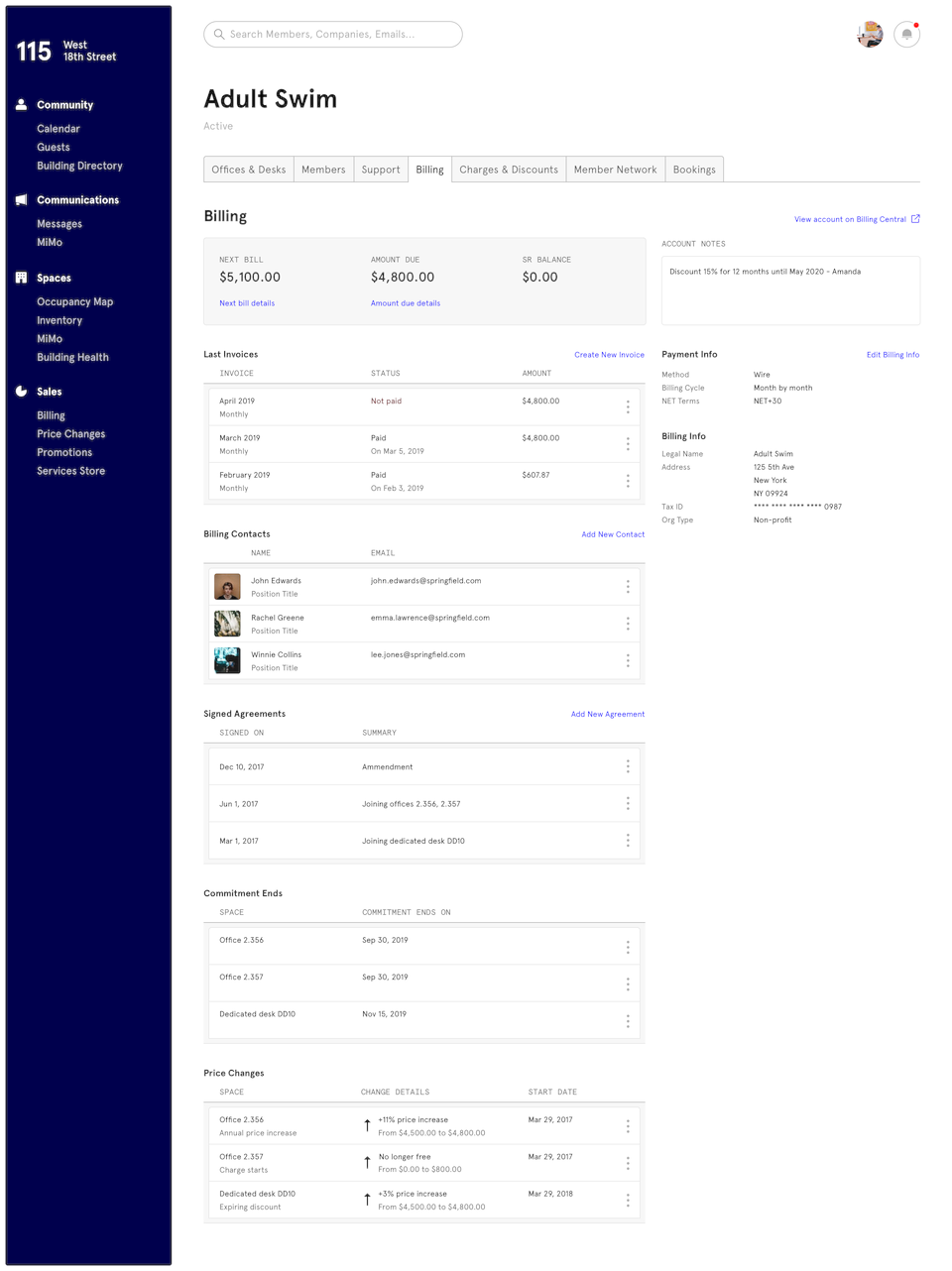
Task: Click Add New Contact link
Action: point(613,534)
